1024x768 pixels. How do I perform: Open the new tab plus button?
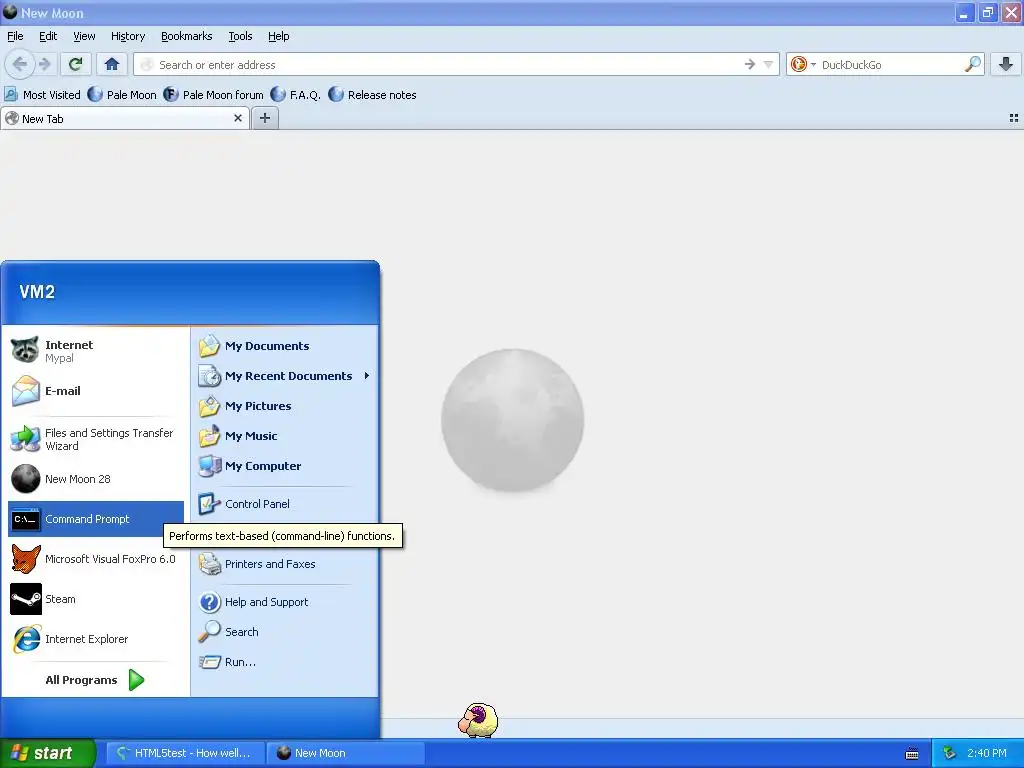(x=264, y=118)
